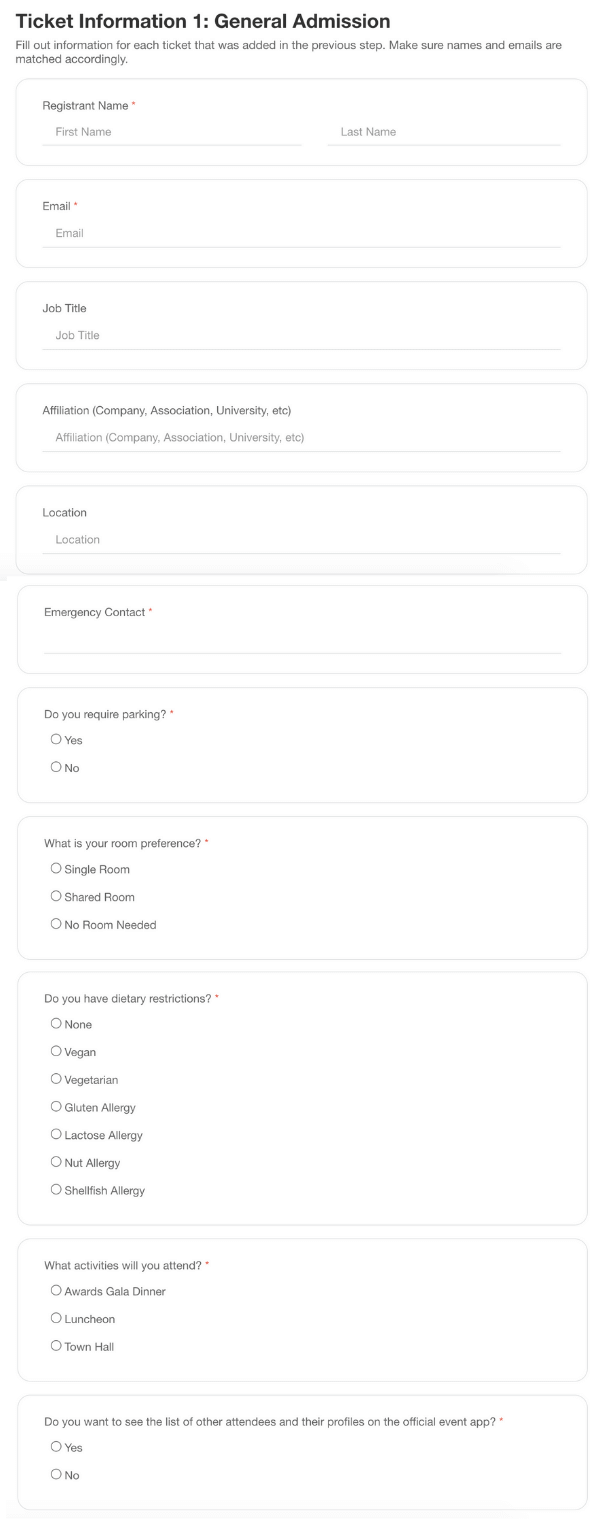Select Awards Gala Dinner activity
The image size is (600, 1534).
coord(56,1291)
